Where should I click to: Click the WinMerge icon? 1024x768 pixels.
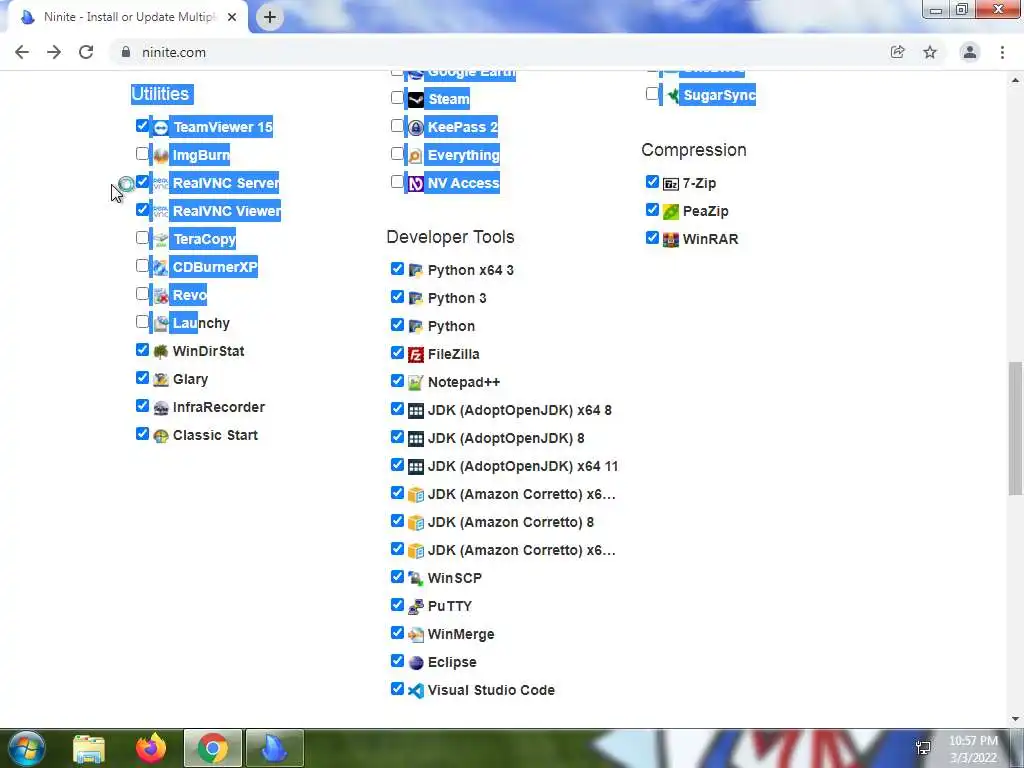click(x=416, y=635)
